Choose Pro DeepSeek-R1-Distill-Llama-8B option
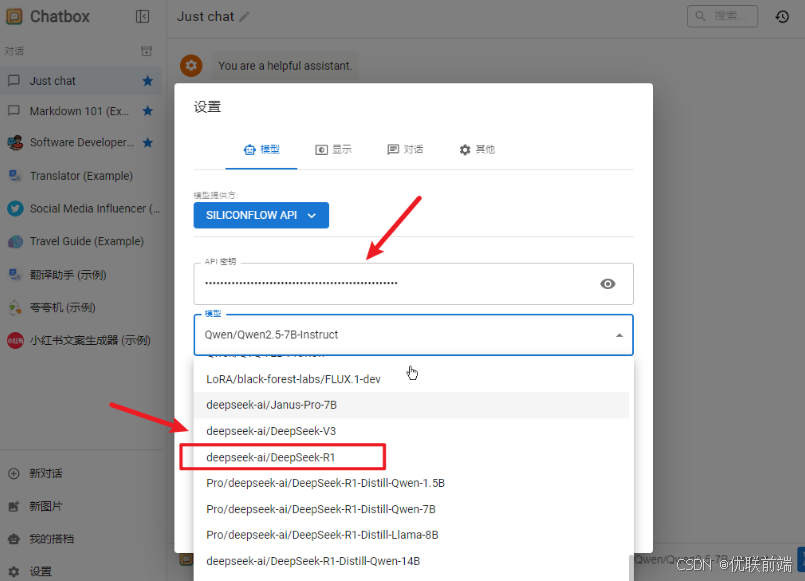The image size is (805, 581). pyautogui.click(x=411, y=535)
